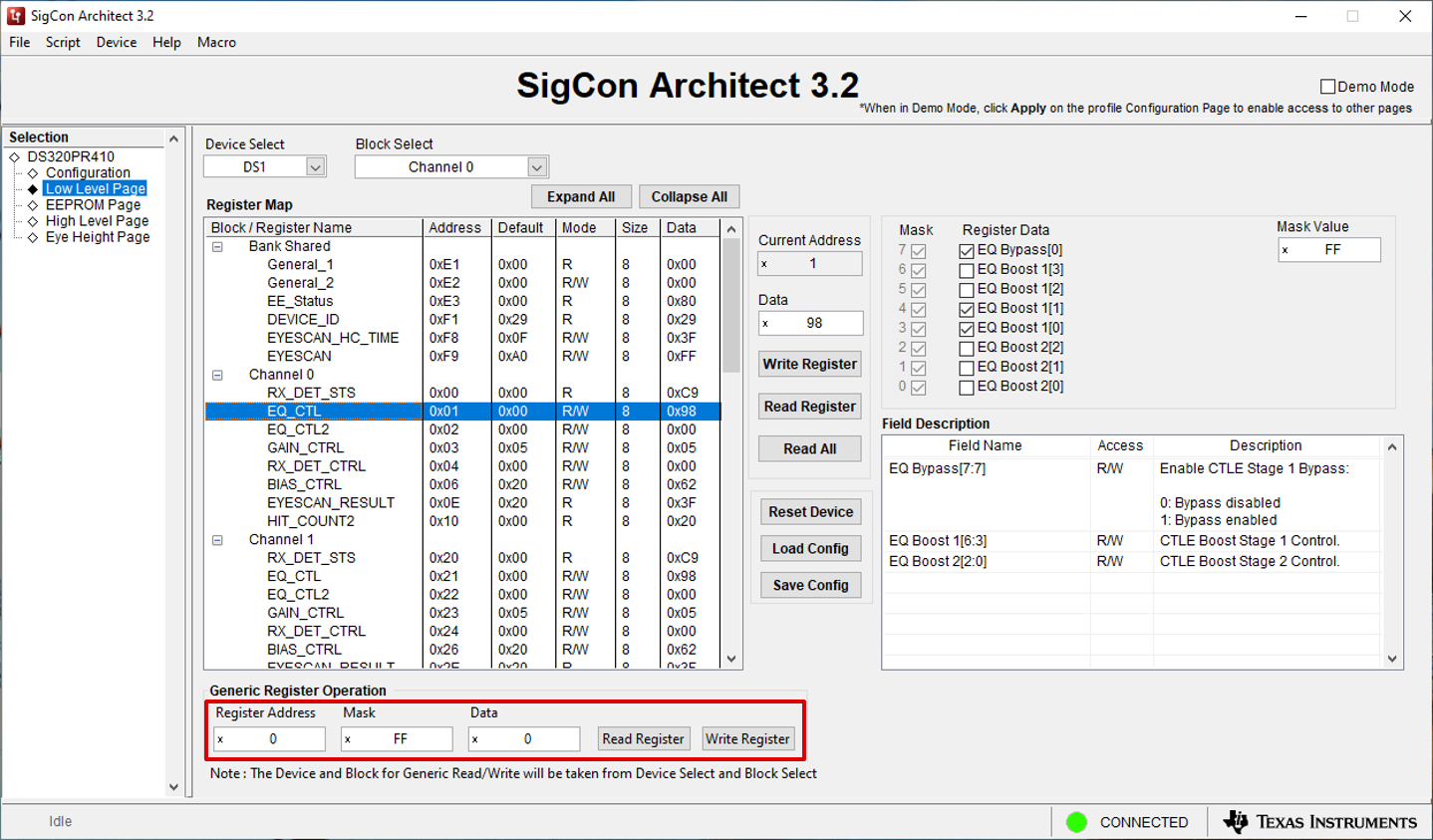Select RX_DET_CTRL row at 0x24
Image resolution: width=1433 pixels, height=840 pixels.
pos(462,632)
